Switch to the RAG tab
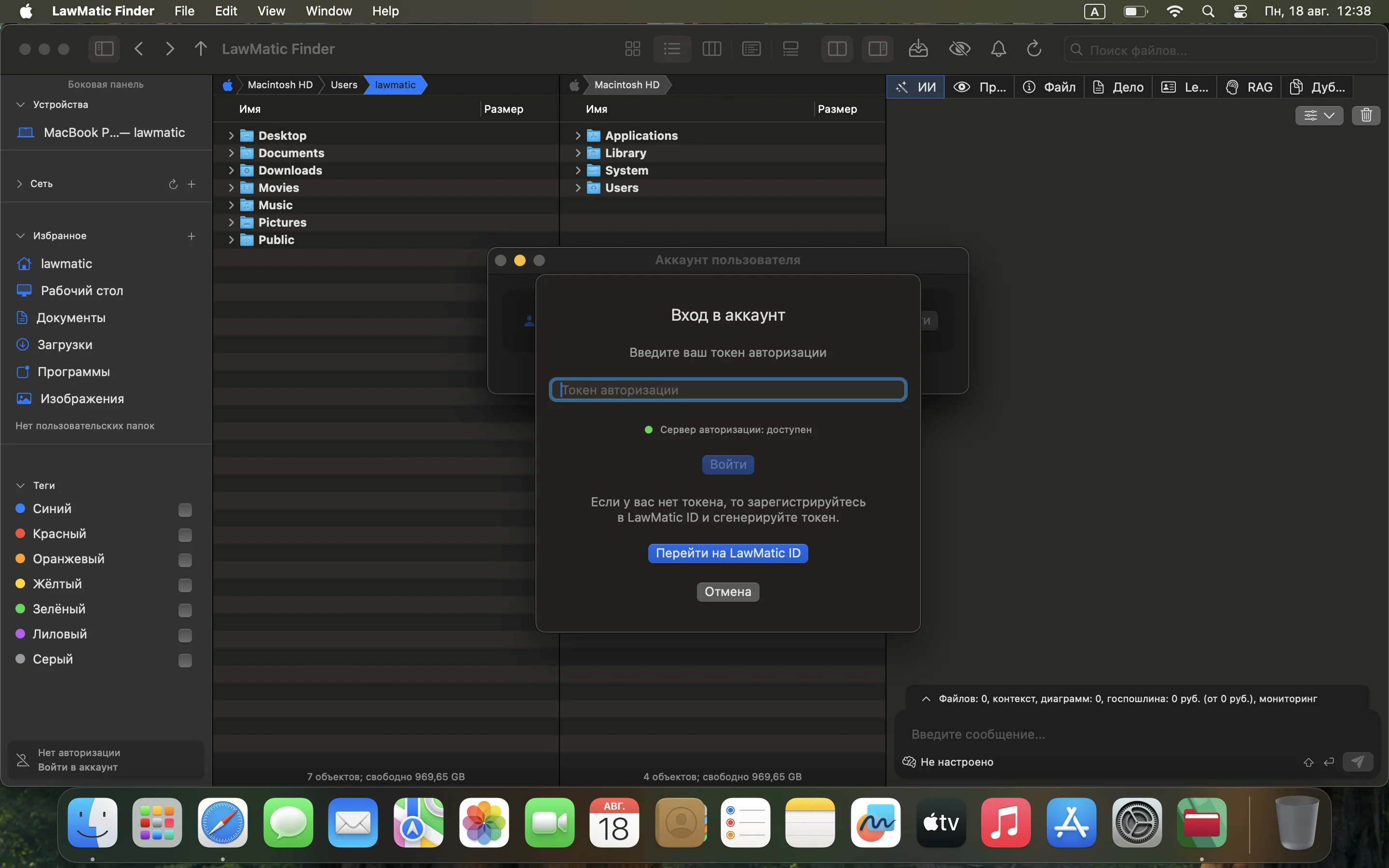The width and height of the screenshot is (1389, 868). (1249, 87)
